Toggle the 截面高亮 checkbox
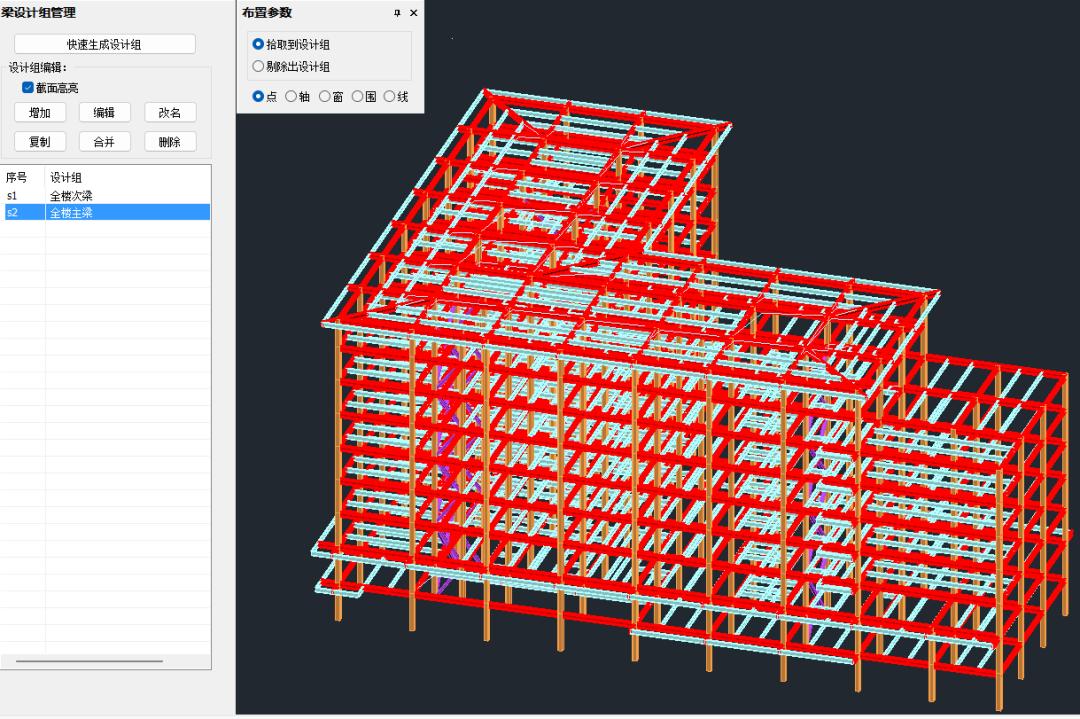This screenshot has width=1080, height=719. 28,88
